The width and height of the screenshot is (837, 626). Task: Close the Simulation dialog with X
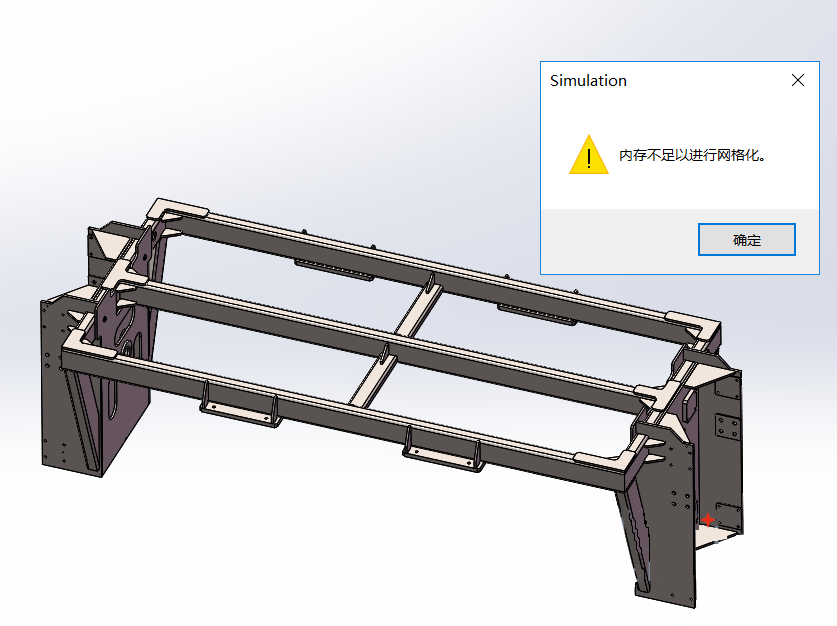pyautogui.click(x=797, y=80)
